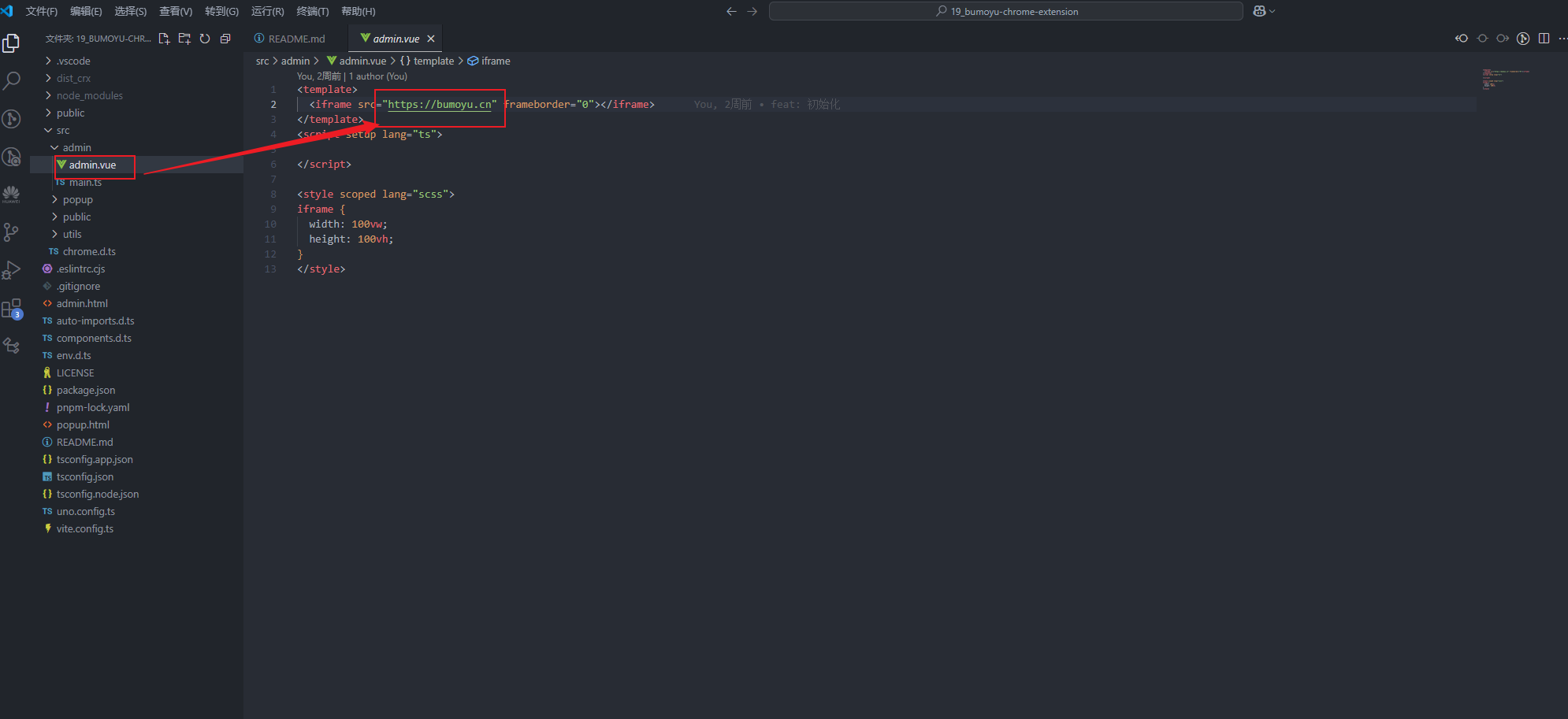Open the 编辑(E) menu
This screenshot has height=719, width=1568.
point(86,11)
